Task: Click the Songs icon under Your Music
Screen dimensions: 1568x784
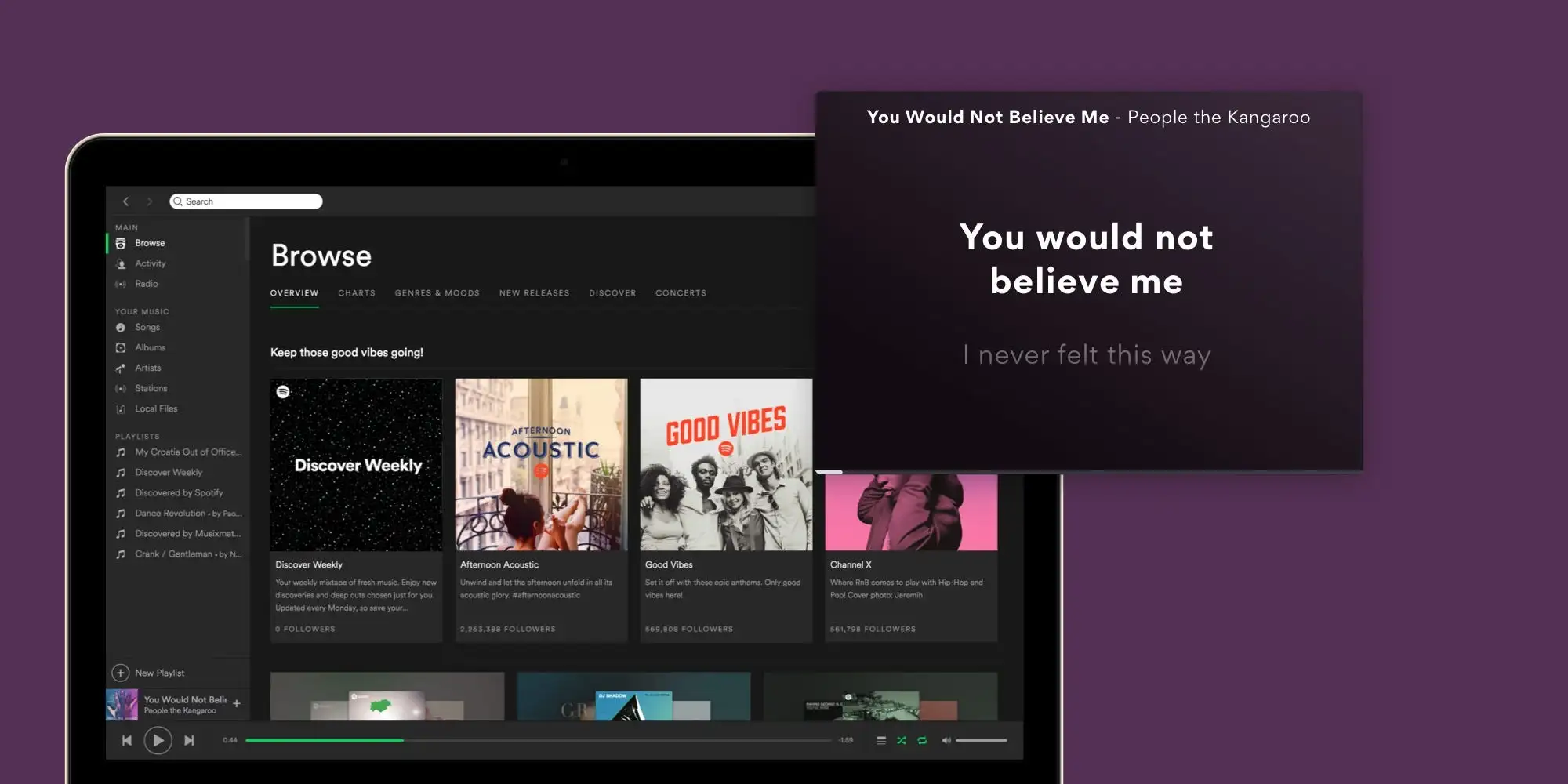Action: click(x=122, y=327)
